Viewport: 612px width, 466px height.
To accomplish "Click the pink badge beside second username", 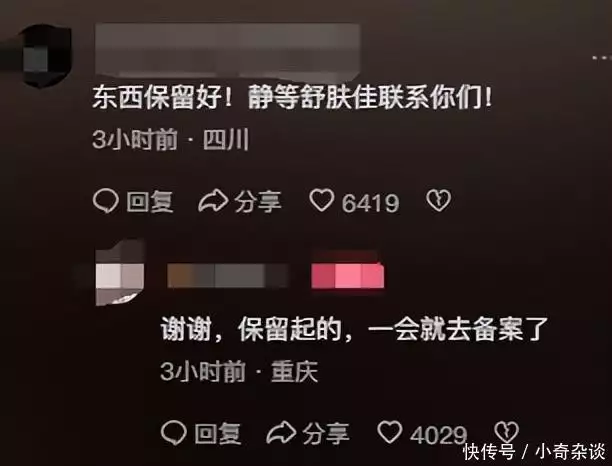I will click(348, 276).
